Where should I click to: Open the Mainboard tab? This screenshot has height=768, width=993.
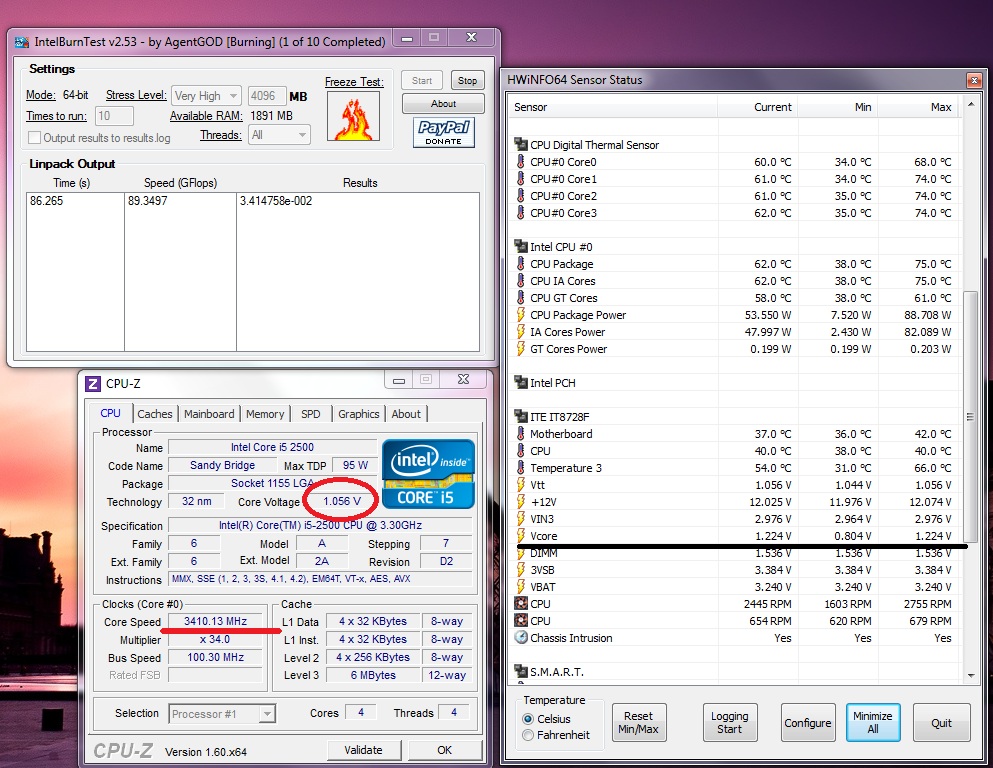coord(209,414)
